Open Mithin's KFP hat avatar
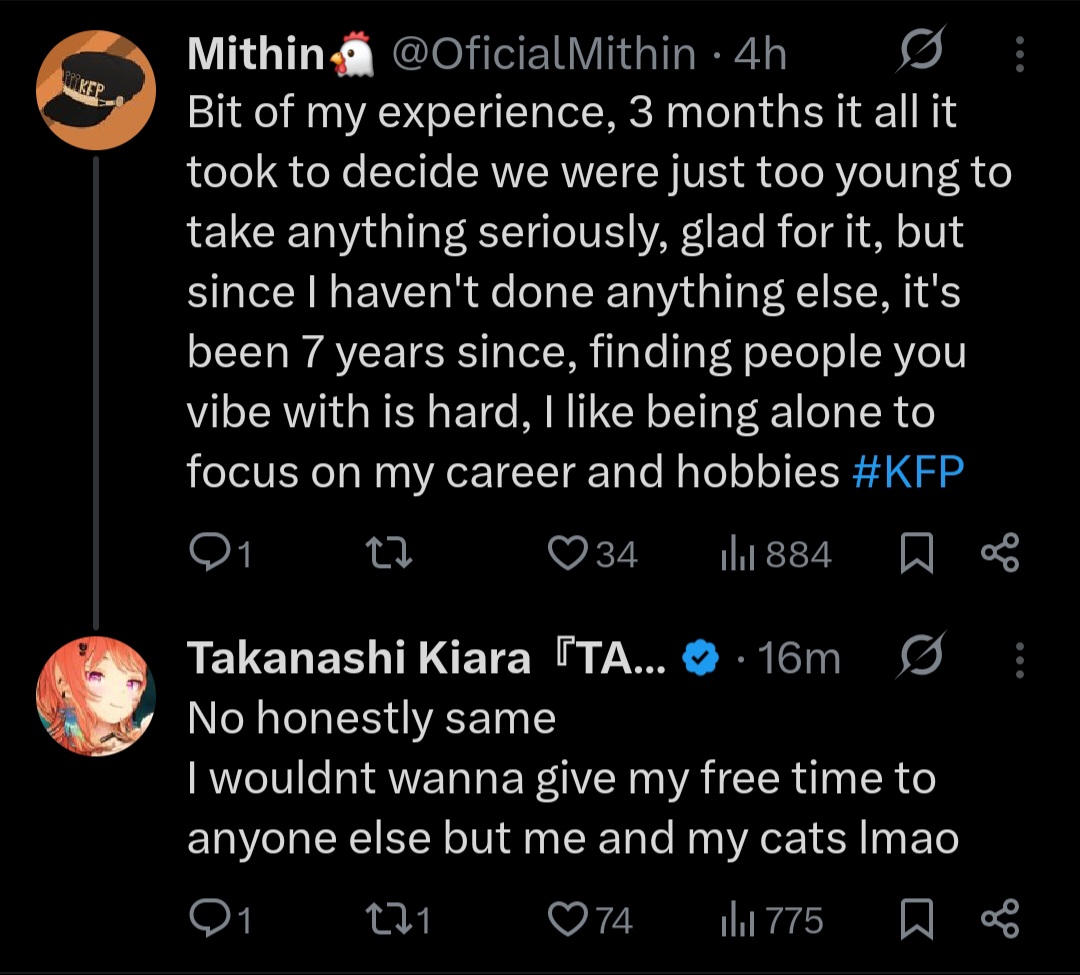 tap(96, 90)
